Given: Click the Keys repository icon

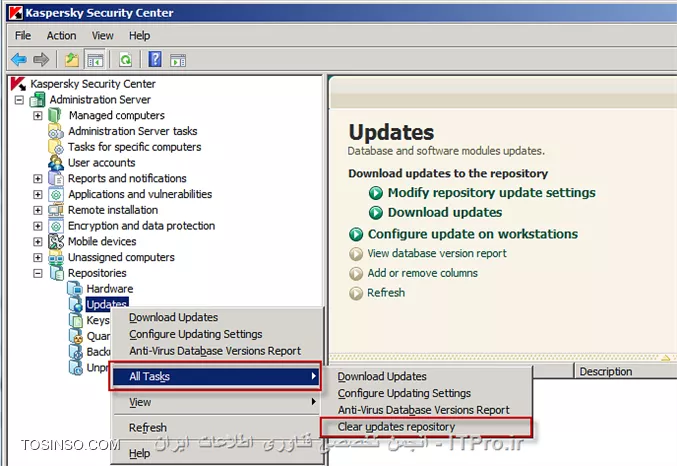Looking at the screenshot, I should (76, 320).
